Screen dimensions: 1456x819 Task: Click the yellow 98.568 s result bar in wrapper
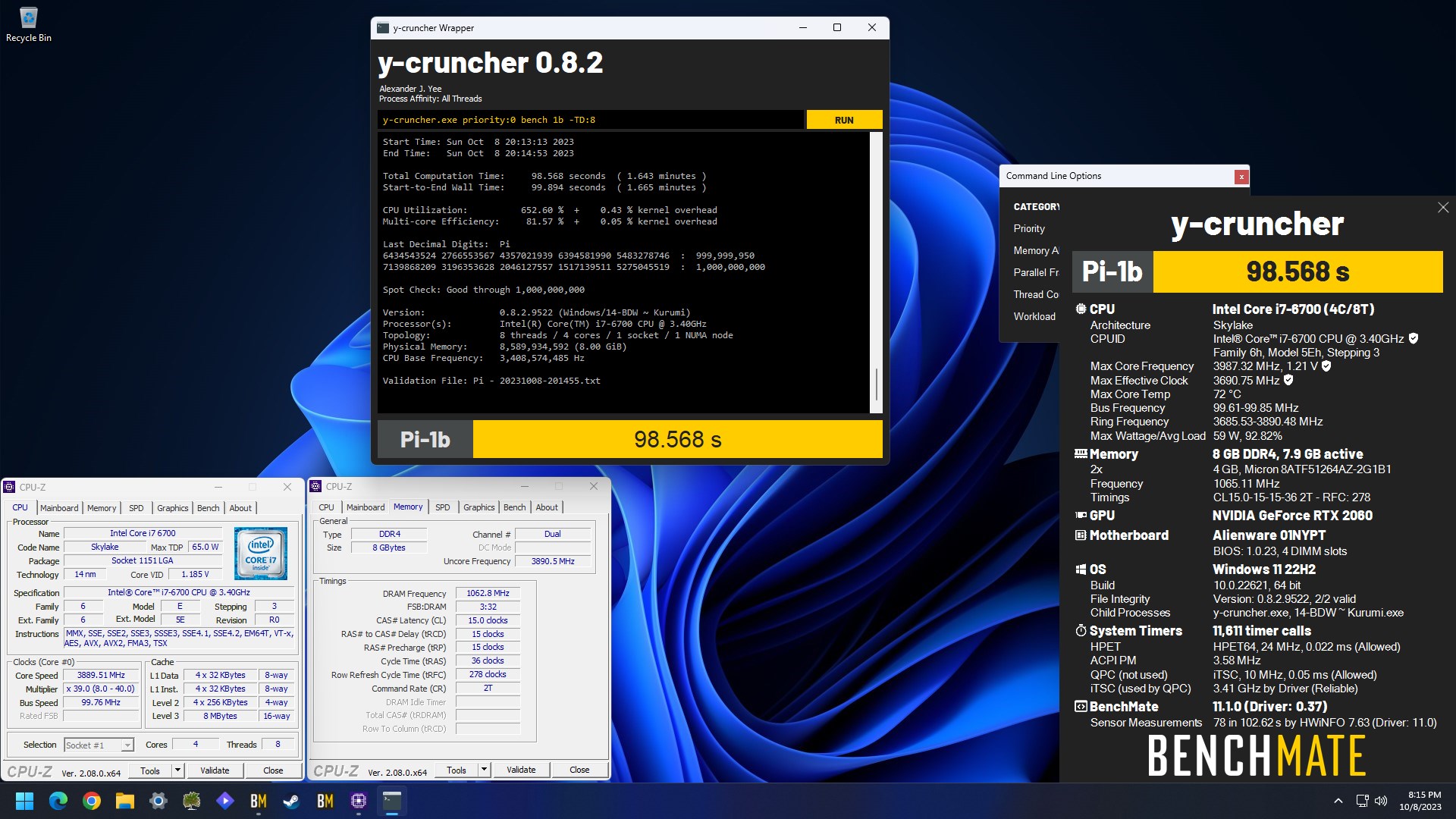tap(678, 440)
